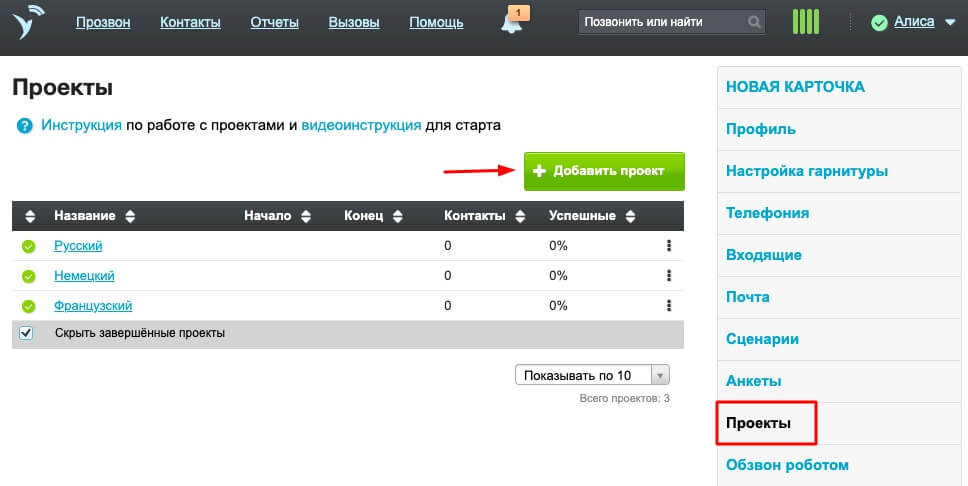Sort the table by Название column
The height and width of the screenshot is (486, 968).
(x=130, y=216)
